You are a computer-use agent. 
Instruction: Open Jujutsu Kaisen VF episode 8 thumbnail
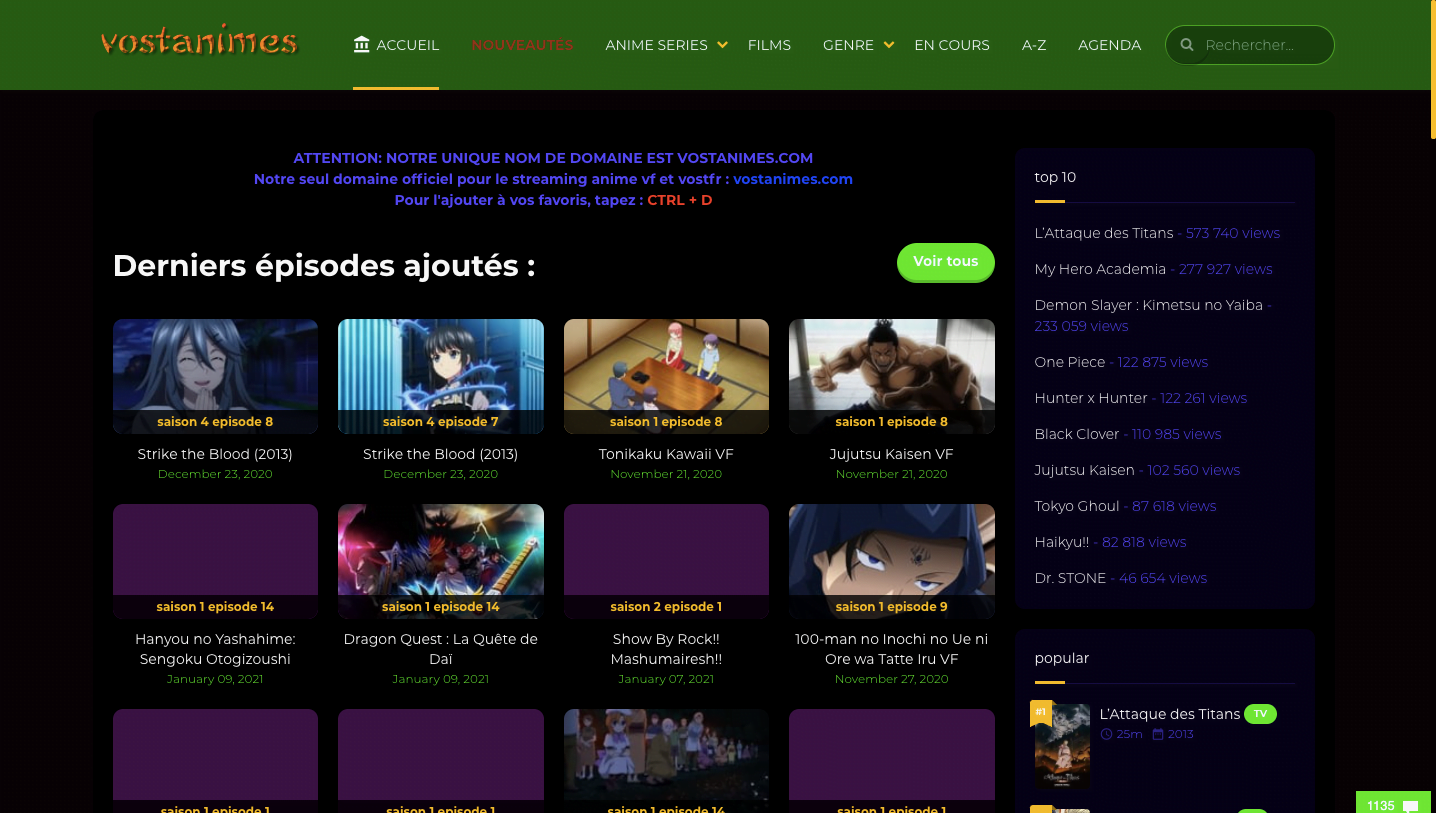tap(892, 376)
